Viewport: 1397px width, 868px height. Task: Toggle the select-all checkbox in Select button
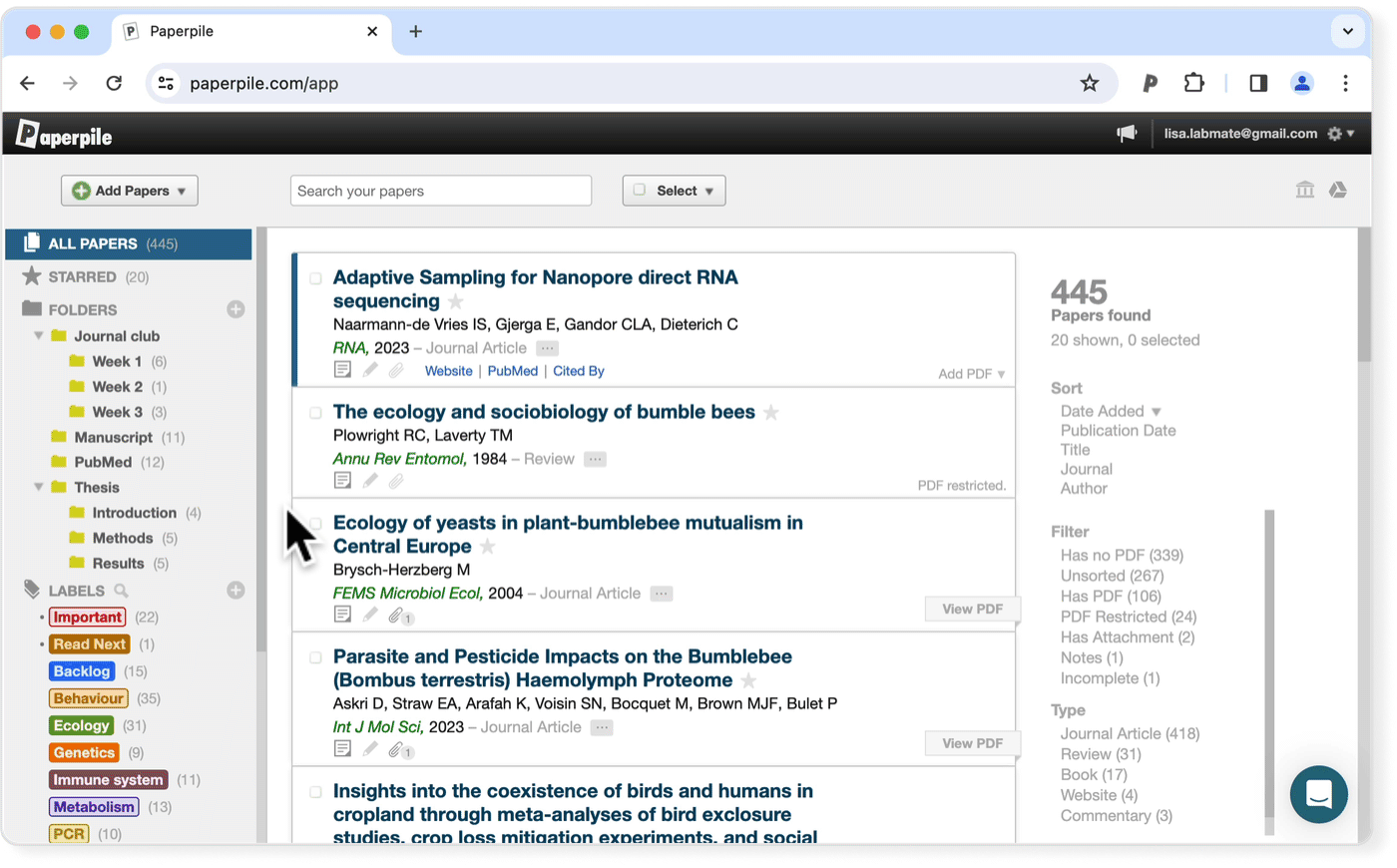(x=640, y=191)
